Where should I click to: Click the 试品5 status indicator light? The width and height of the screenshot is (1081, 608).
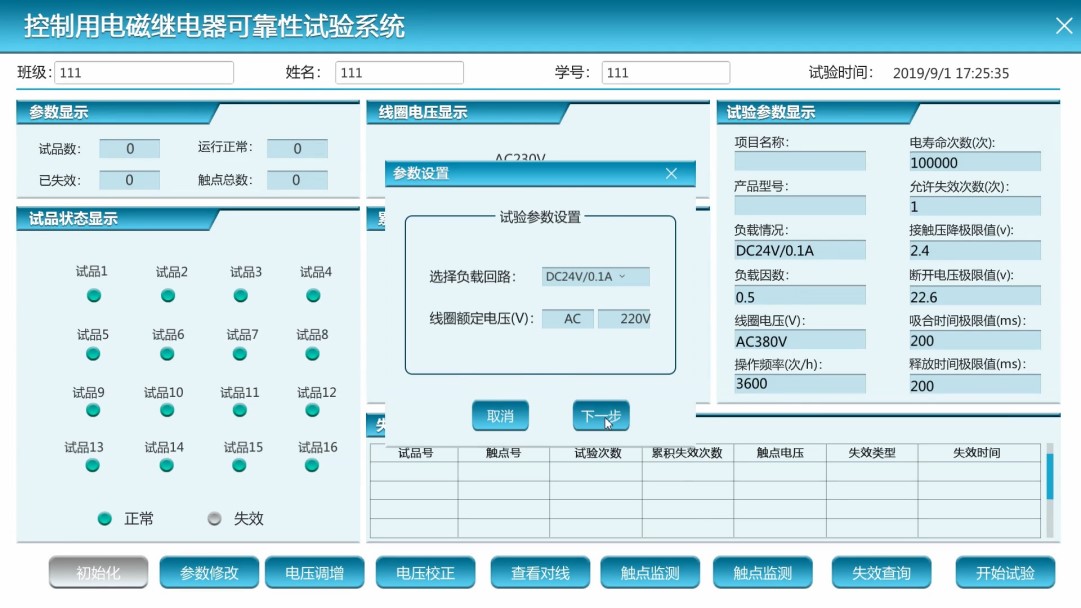[x=93, y=354]
